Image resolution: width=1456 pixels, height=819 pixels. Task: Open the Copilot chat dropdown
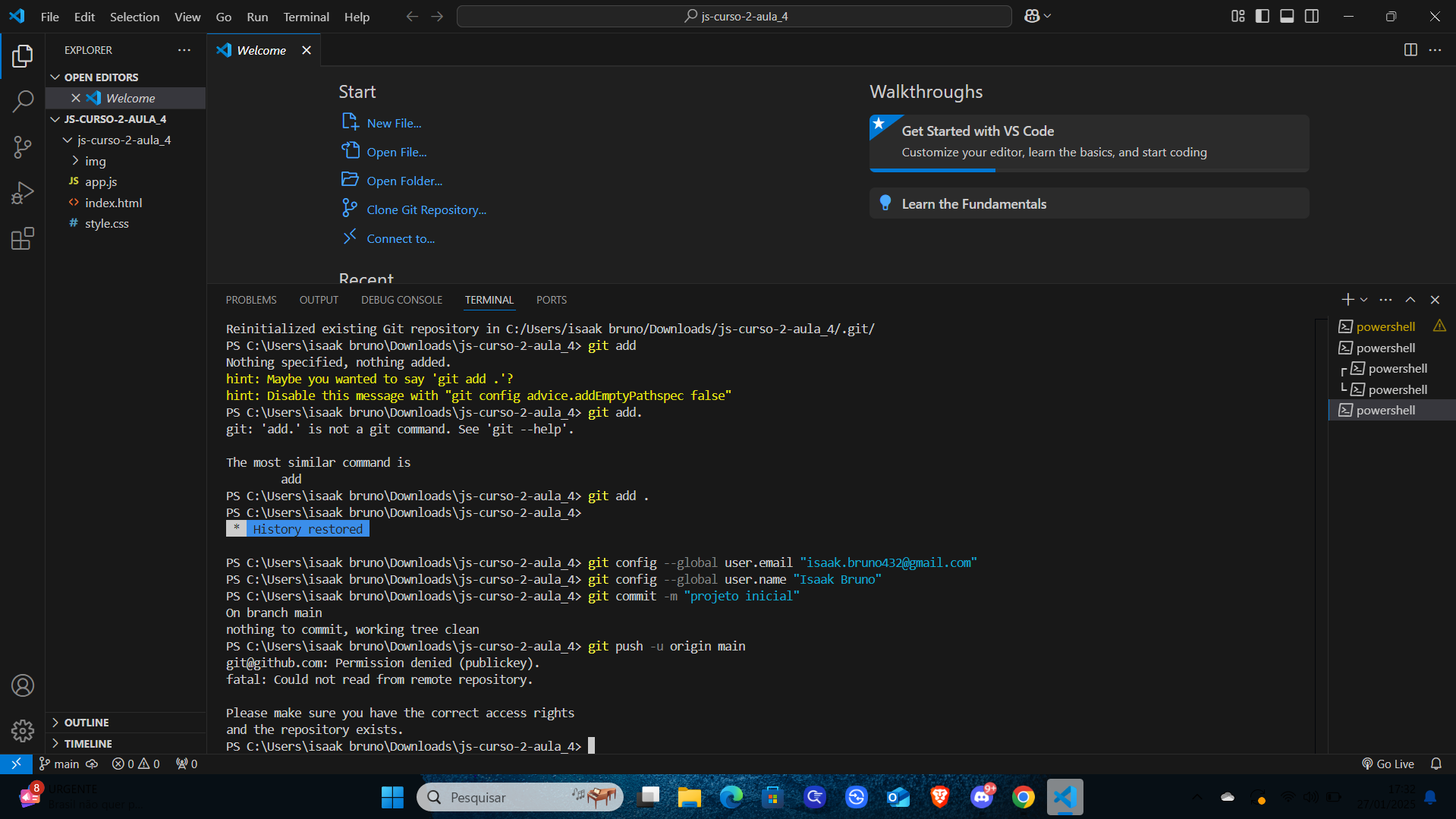(1048, 16)
